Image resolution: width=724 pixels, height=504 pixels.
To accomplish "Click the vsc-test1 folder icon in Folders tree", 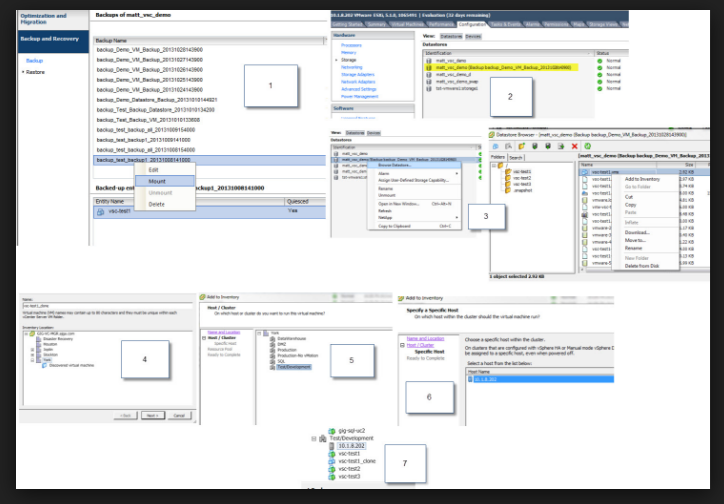I will 507,171.
